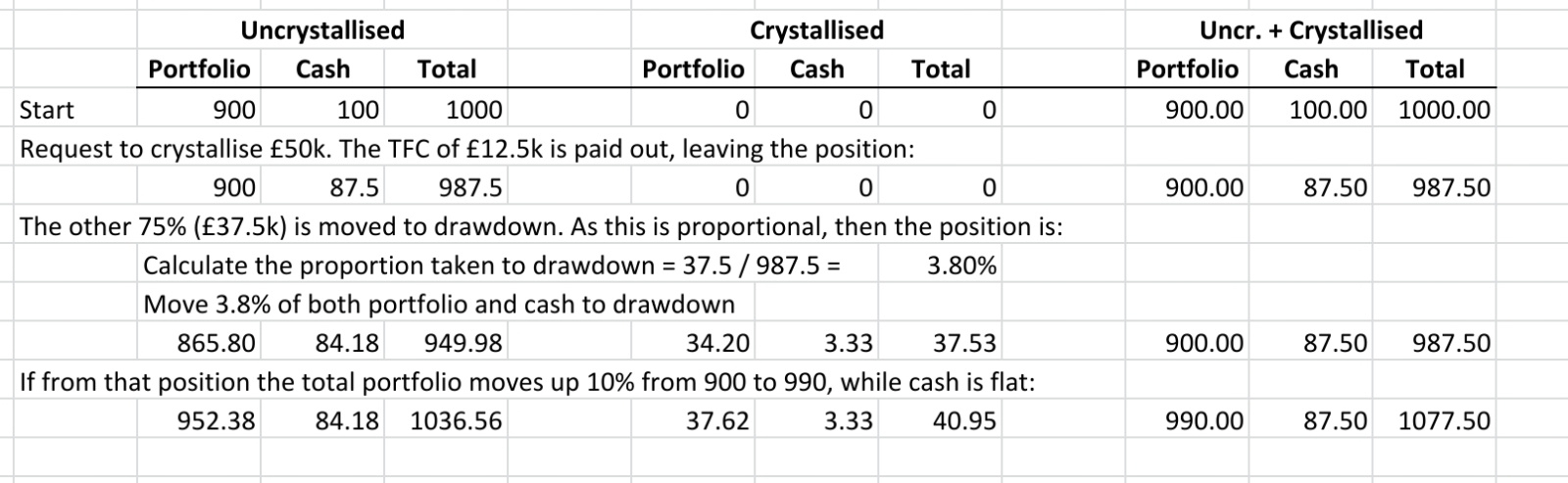Screen dimensions: 1568x483
Task: Click the Crystallised section header
Action: coord(816,30)
